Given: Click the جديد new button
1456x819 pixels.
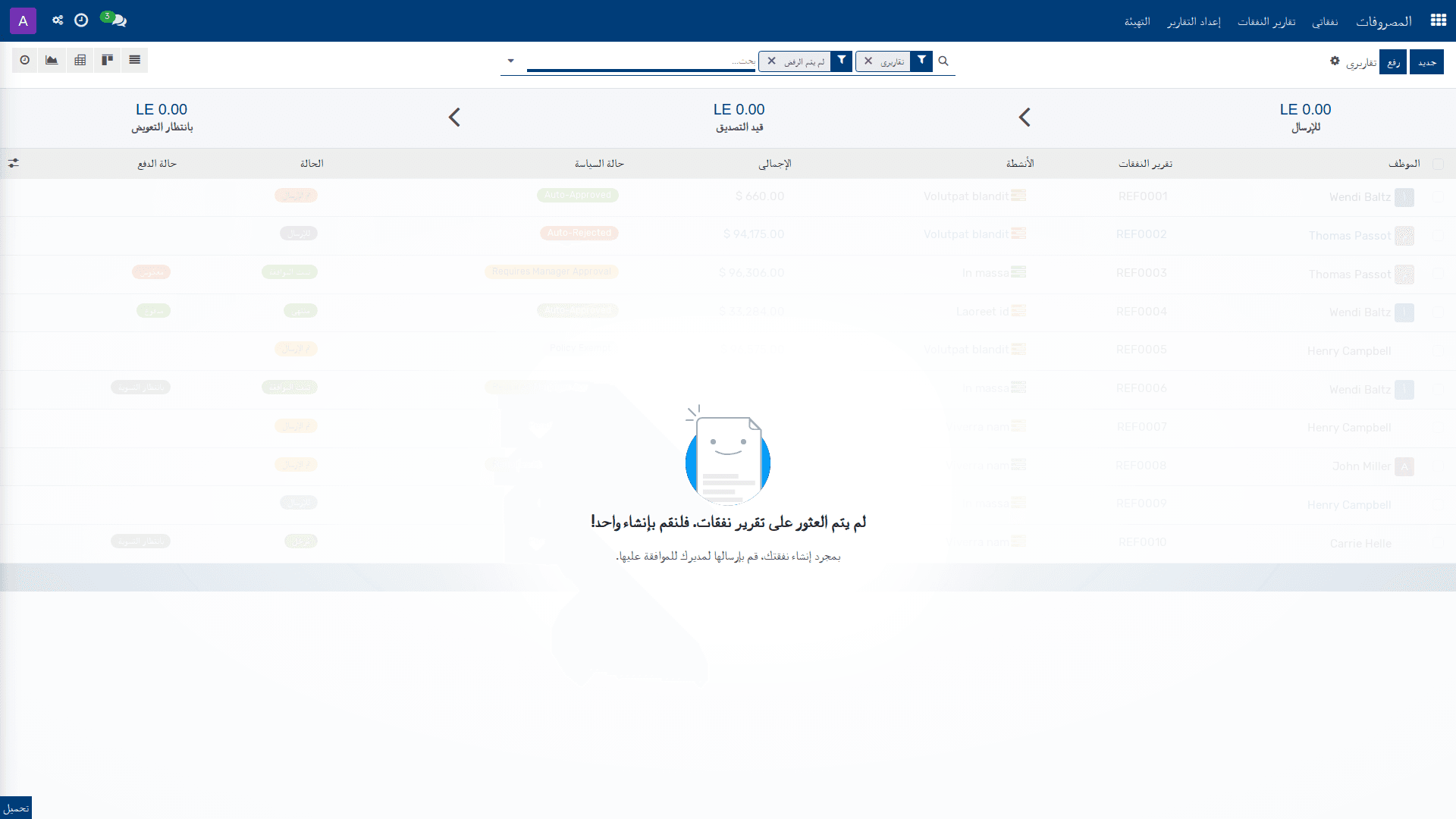Looking at the screenshot, I should [x=1426, y=62].
